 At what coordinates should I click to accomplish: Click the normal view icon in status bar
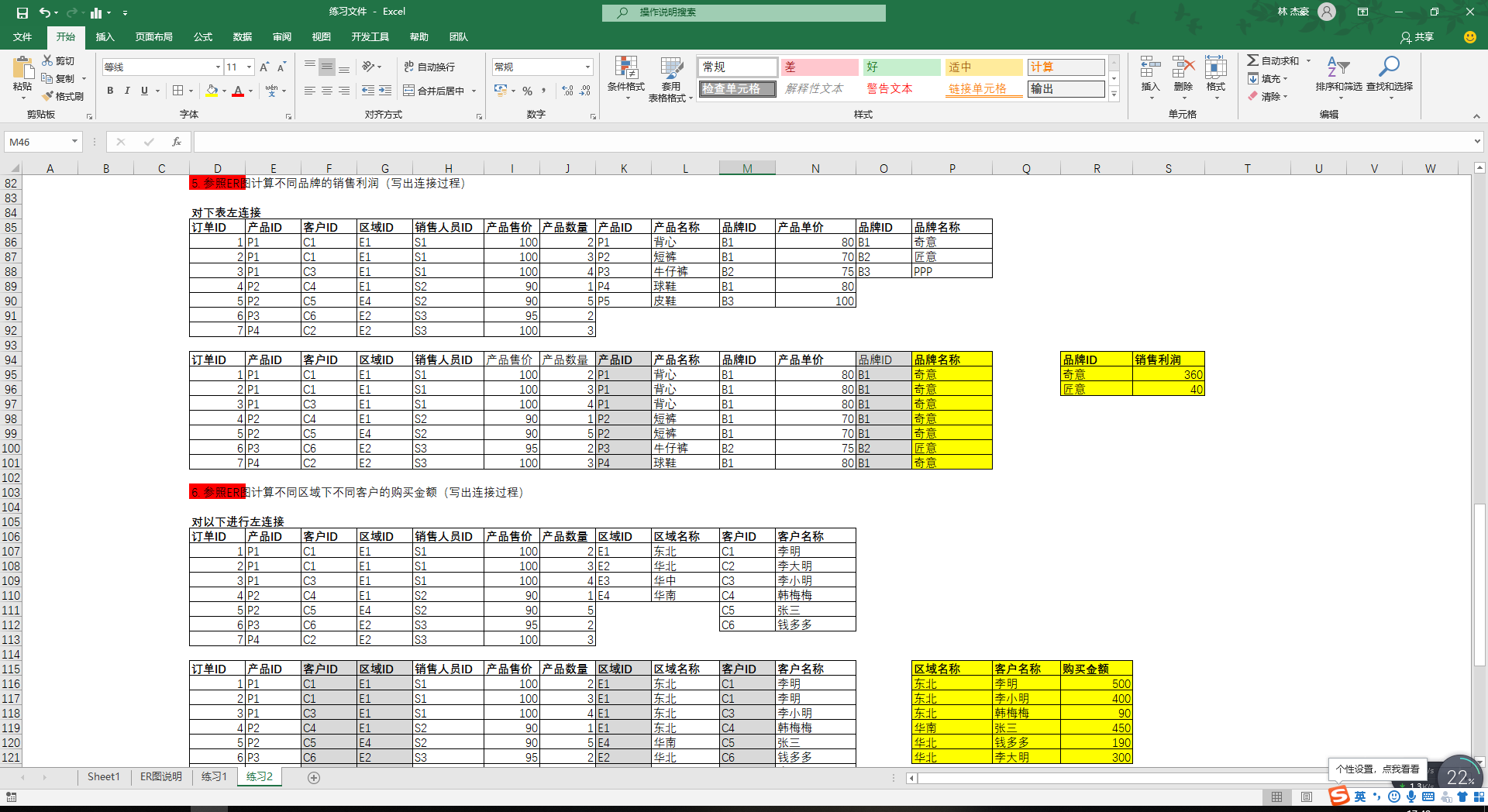1276,797
